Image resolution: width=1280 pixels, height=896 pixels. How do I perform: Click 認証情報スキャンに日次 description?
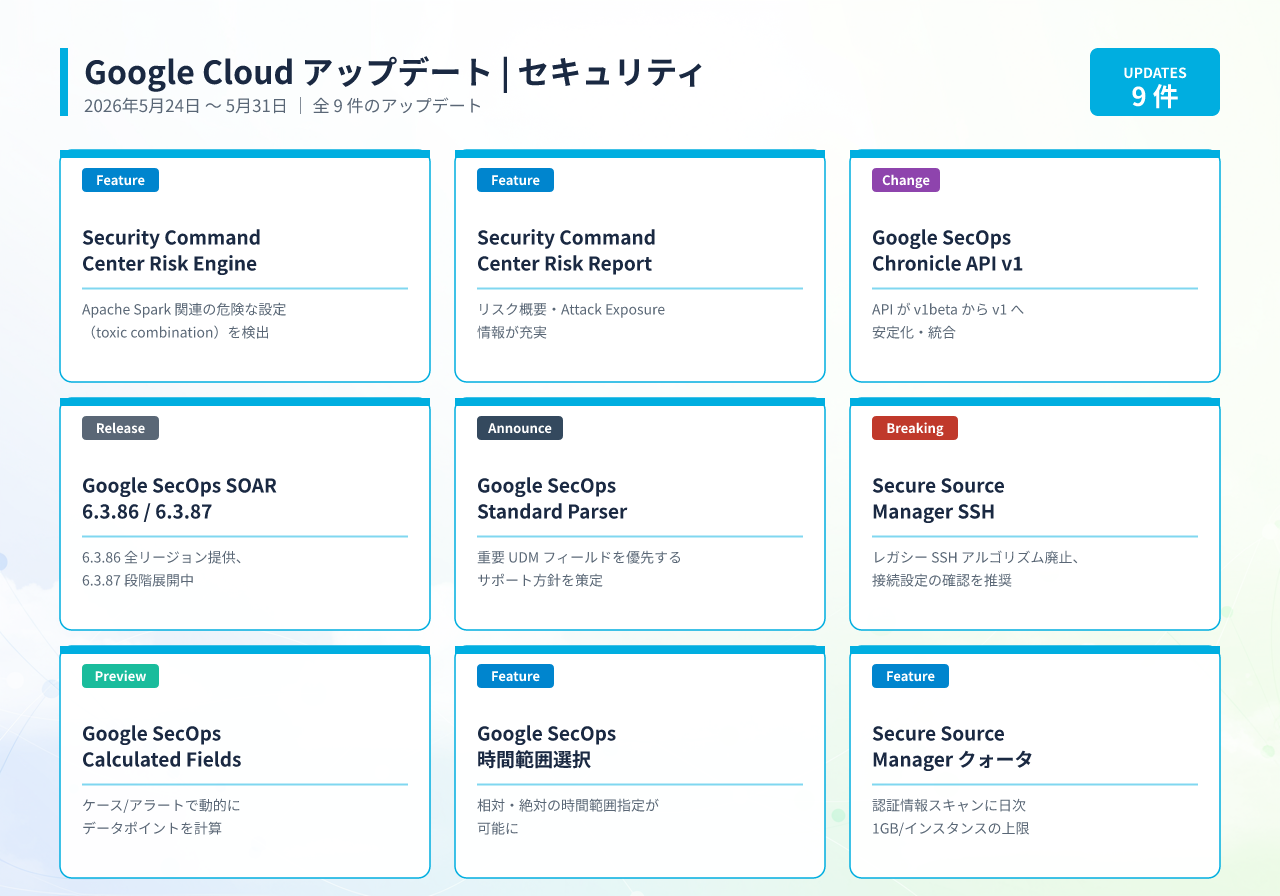(951, 817)
